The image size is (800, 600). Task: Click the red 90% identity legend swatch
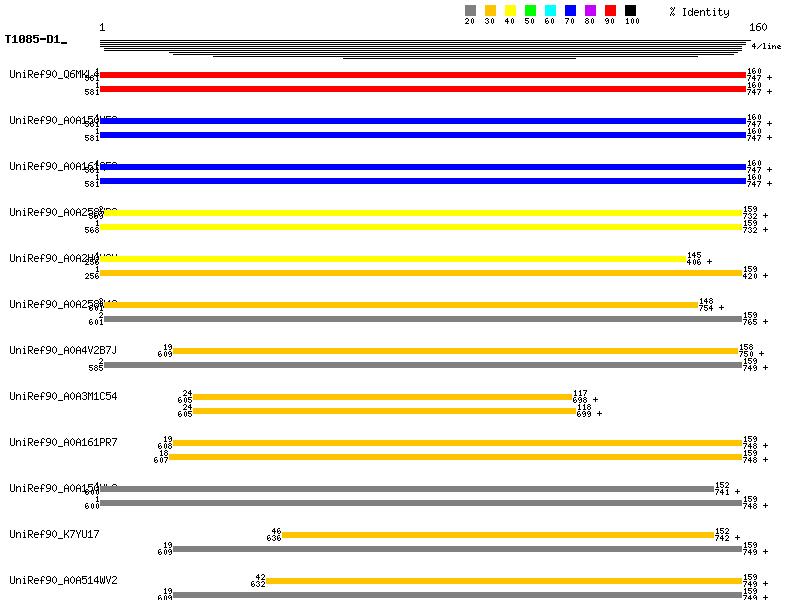(610, 11)
